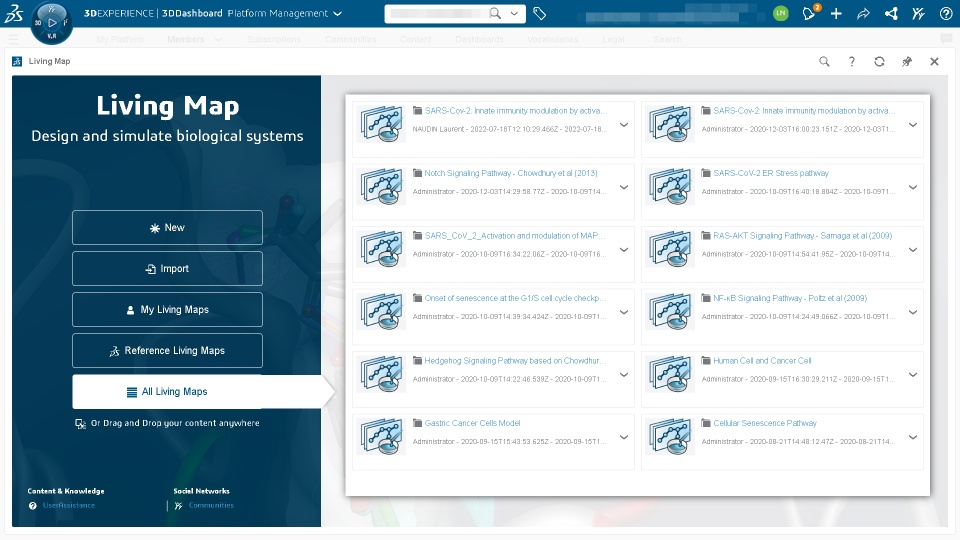Open the top bar Help icon
960x540 pixels.
click(x=946, y=13)
